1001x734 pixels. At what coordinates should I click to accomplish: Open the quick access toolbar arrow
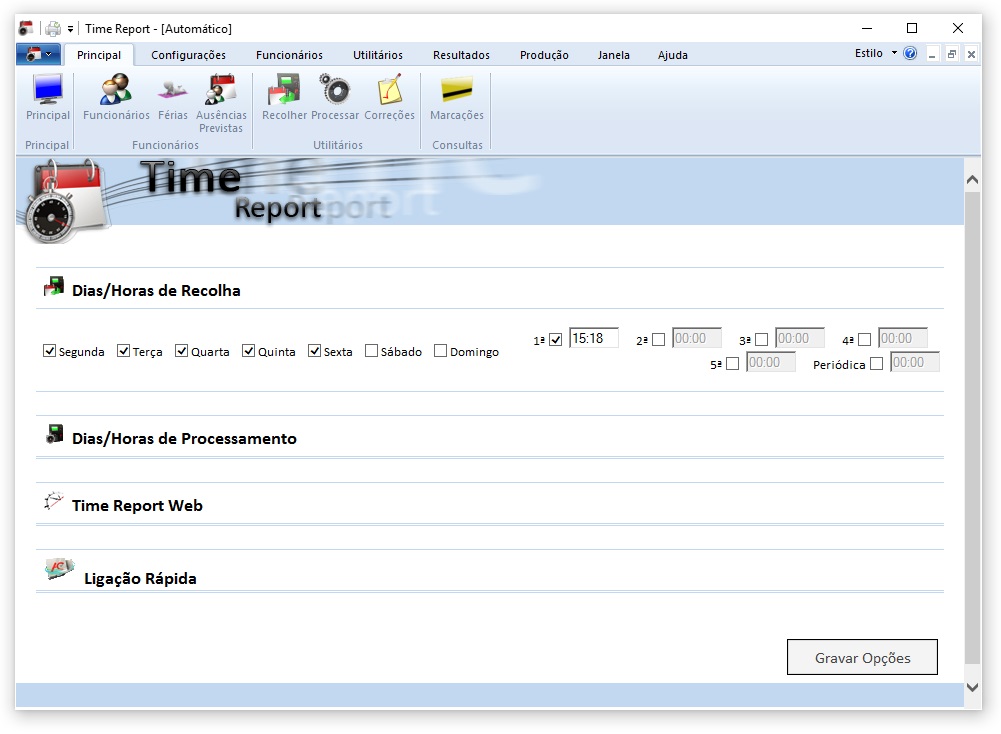[x=70, y=29]
